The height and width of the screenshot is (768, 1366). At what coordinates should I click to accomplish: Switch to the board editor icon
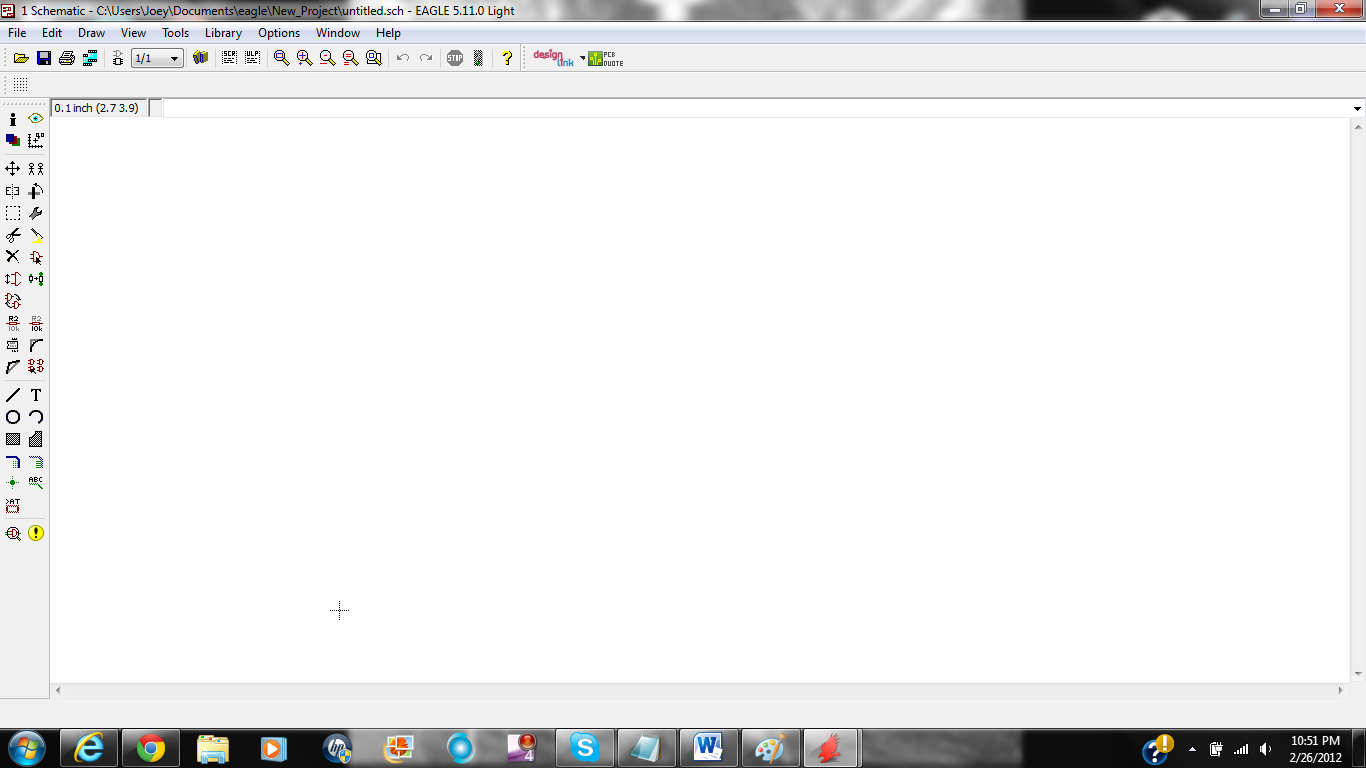pos(118,58)
